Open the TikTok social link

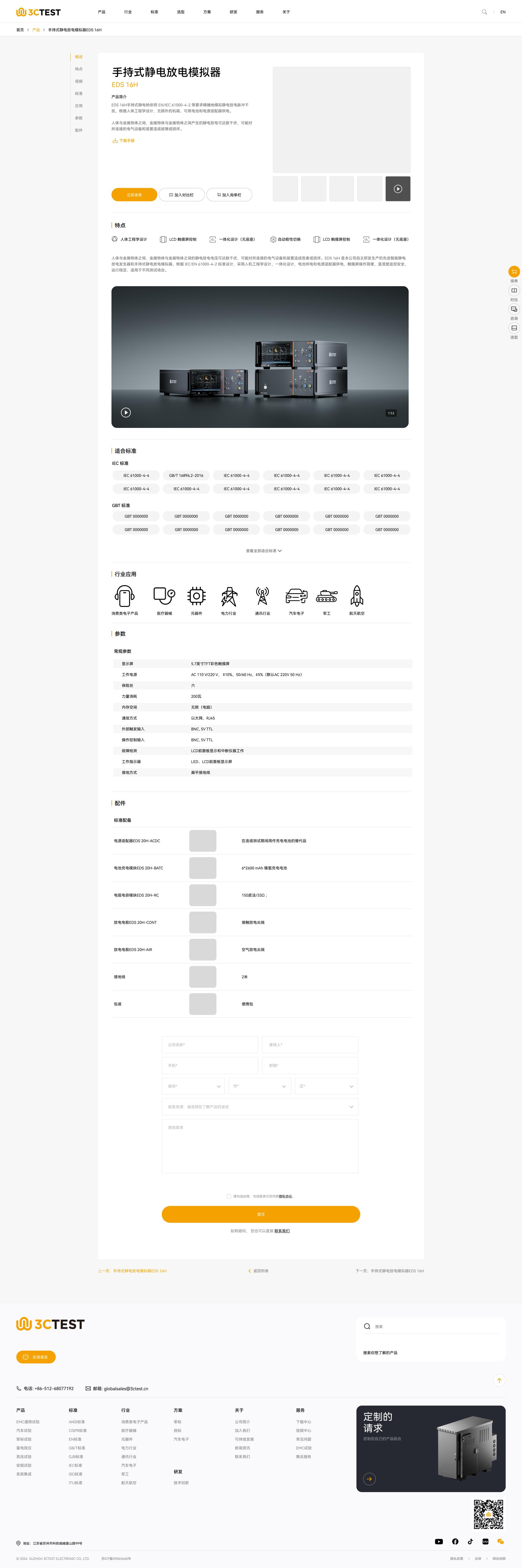point(470,1542)
